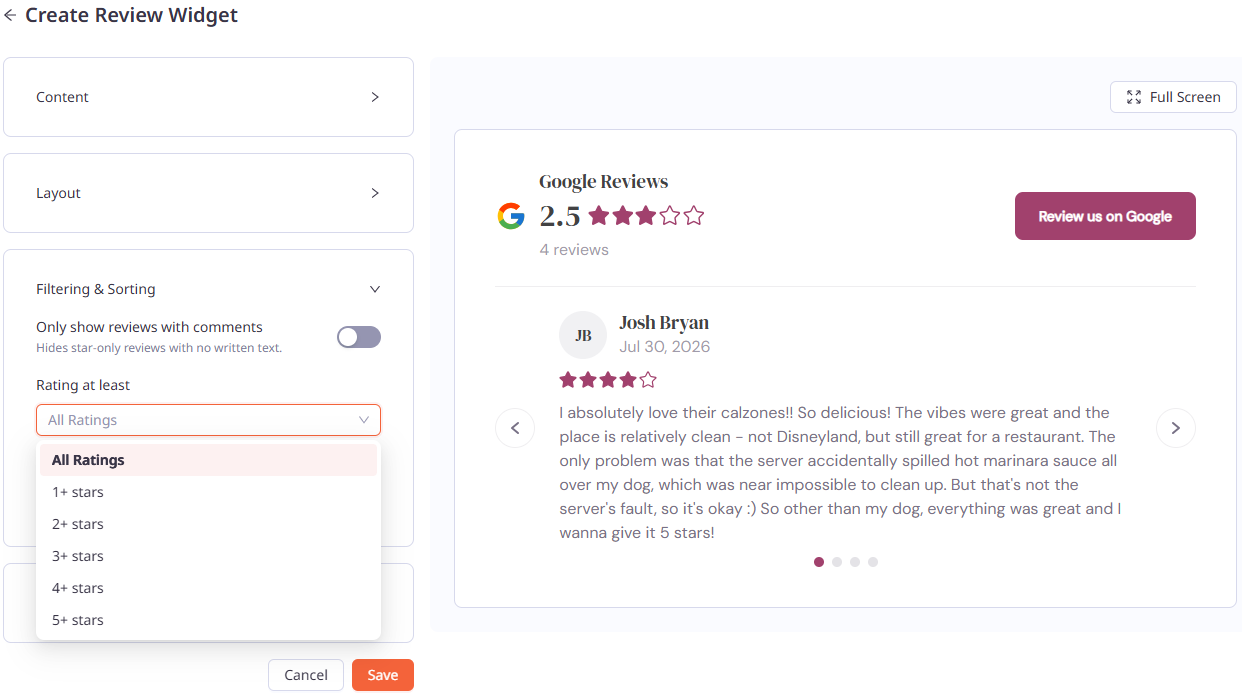Click the JB avatar circle

583,335
